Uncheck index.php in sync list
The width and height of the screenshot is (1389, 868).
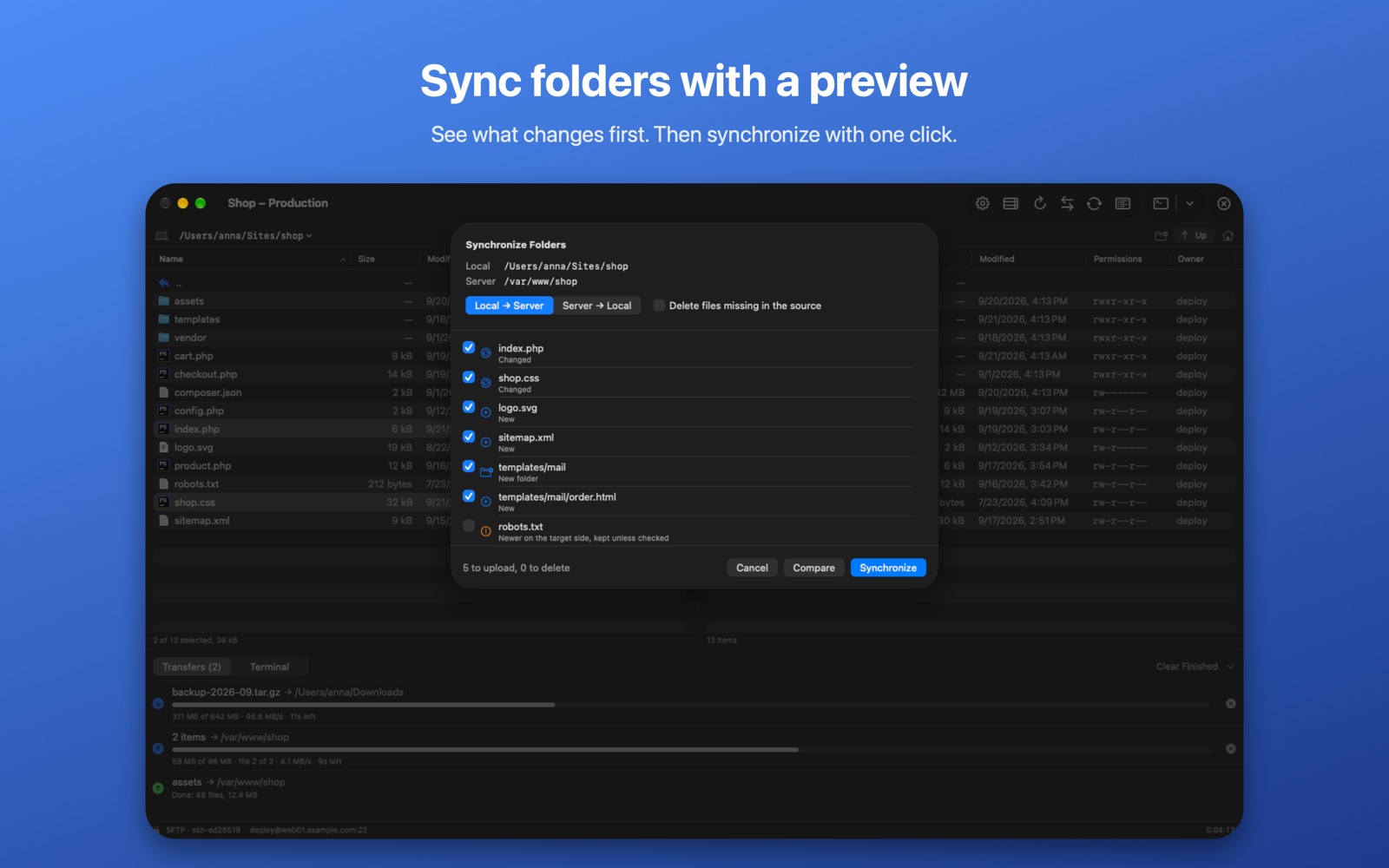tap(469, 348)
